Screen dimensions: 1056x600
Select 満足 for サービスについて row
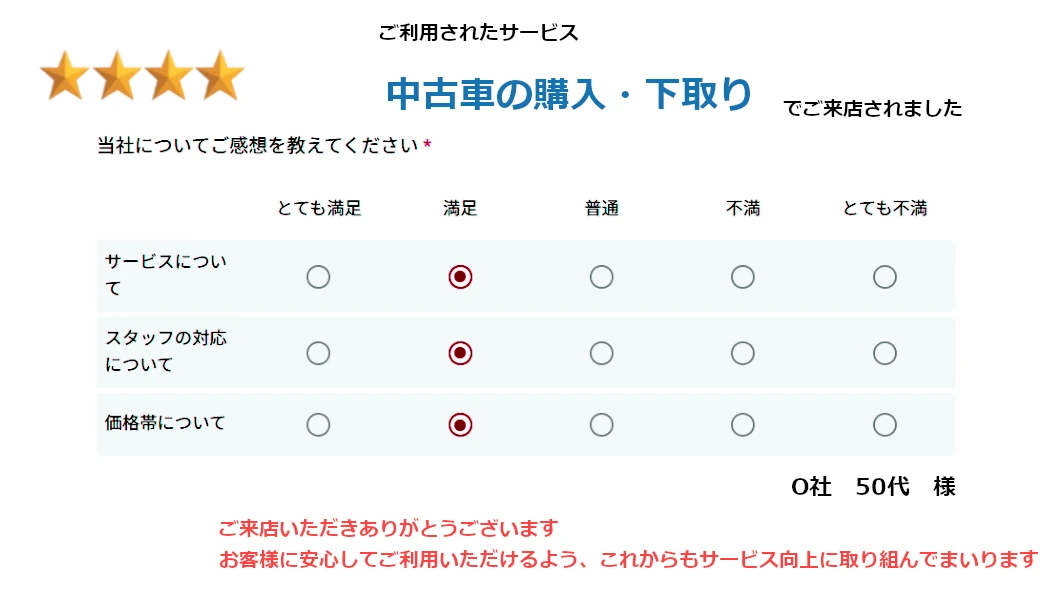(460, 277)
